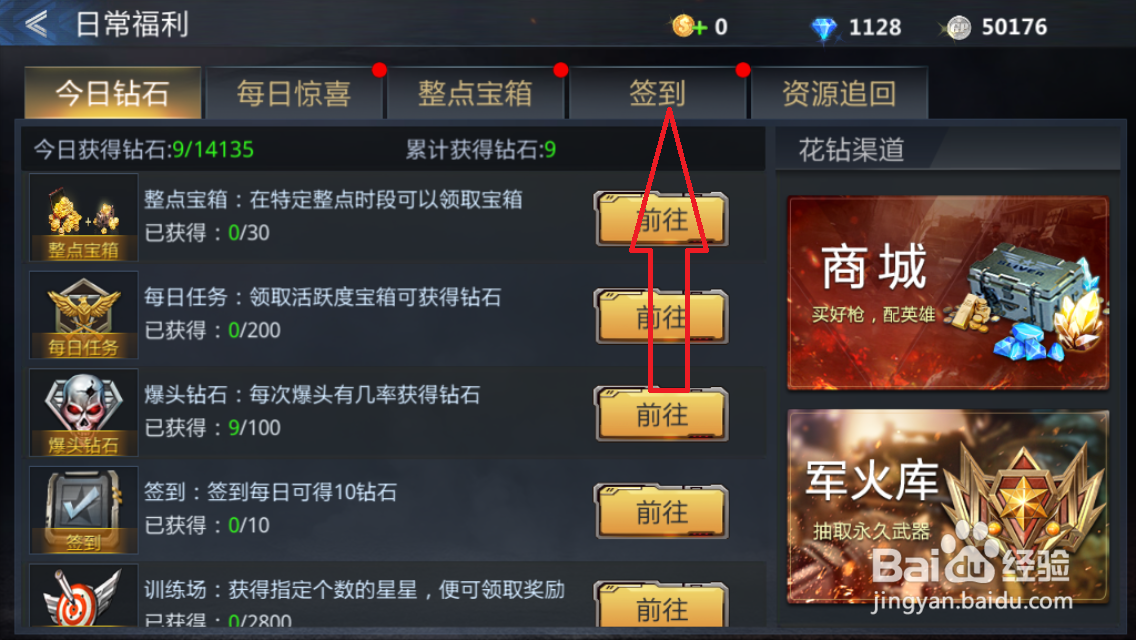Click 前往 button for 爆头钻石 row

pyautogui.click(x=661, y=415)
